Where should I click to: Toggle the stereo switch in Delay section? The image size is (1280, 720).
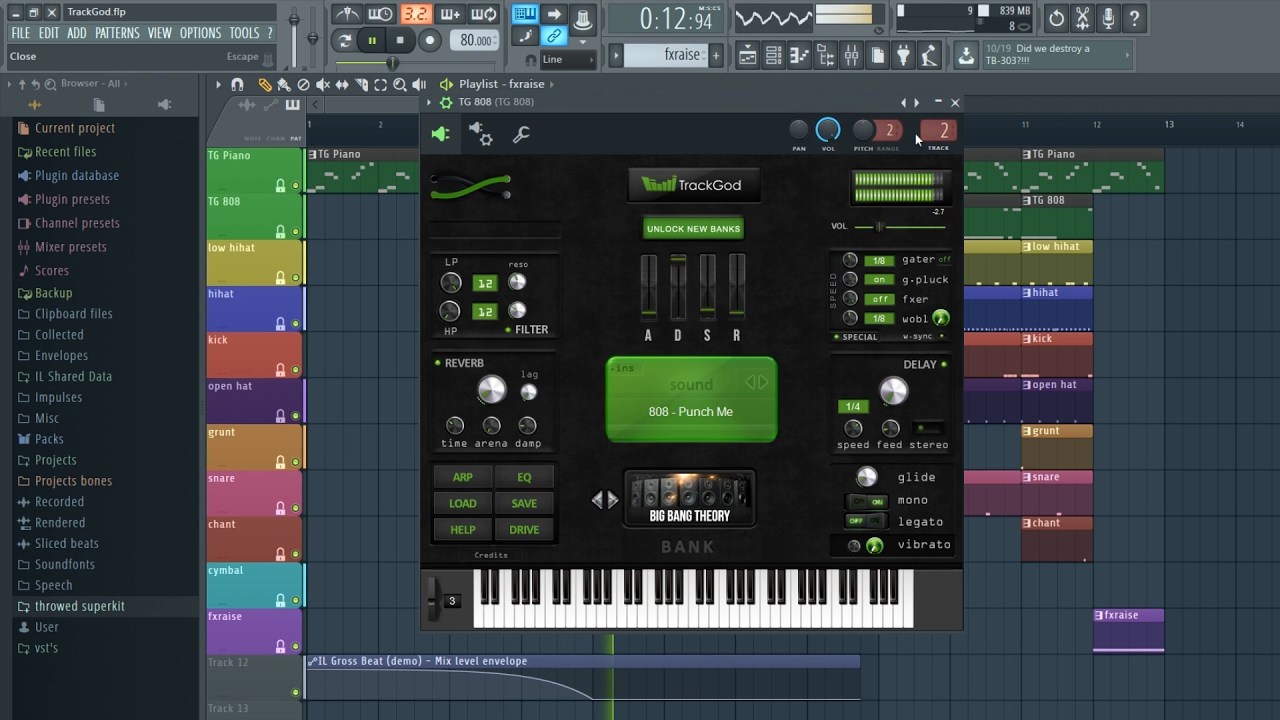929,428
